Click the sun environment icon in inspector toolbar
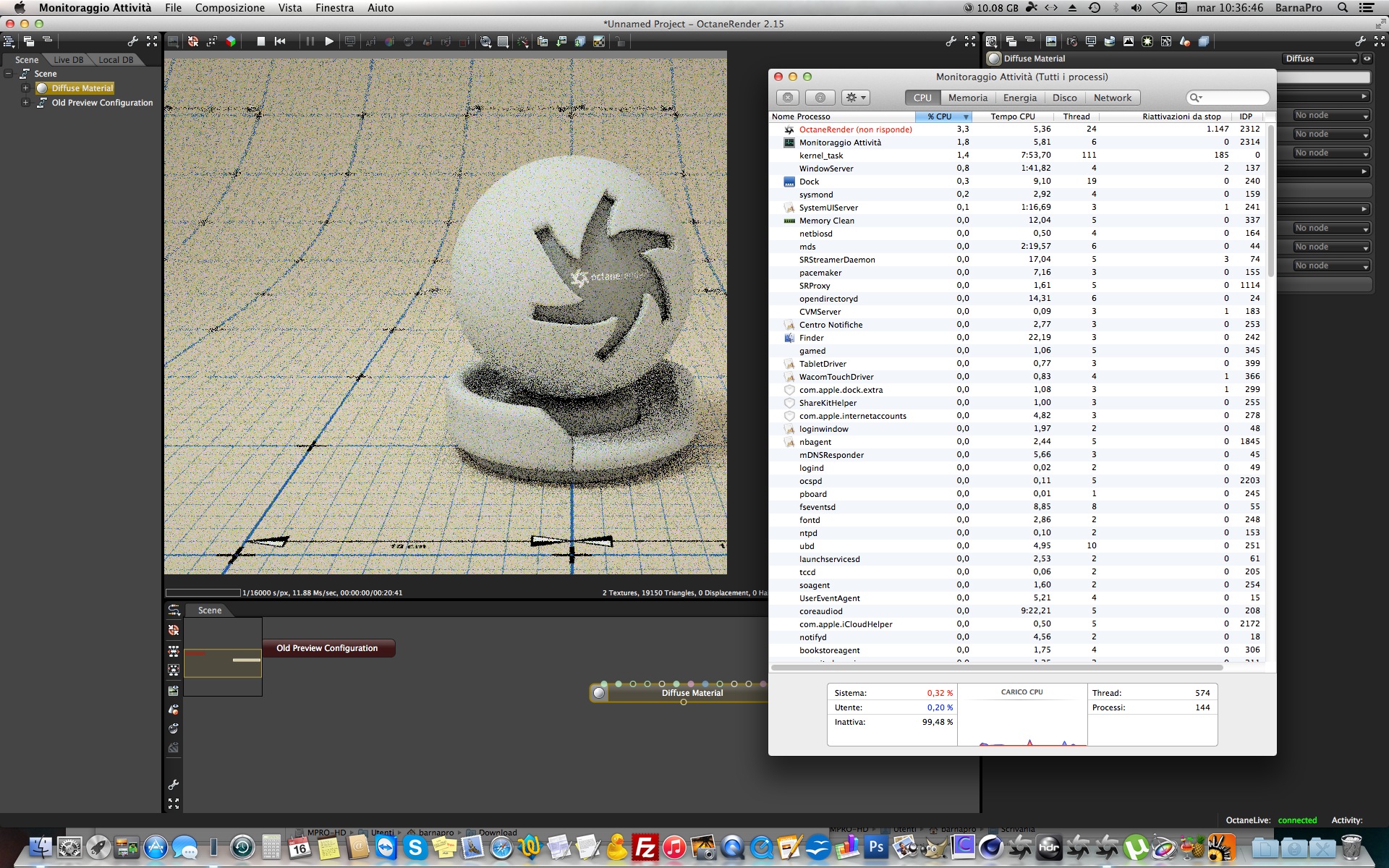 point(1147,41)
